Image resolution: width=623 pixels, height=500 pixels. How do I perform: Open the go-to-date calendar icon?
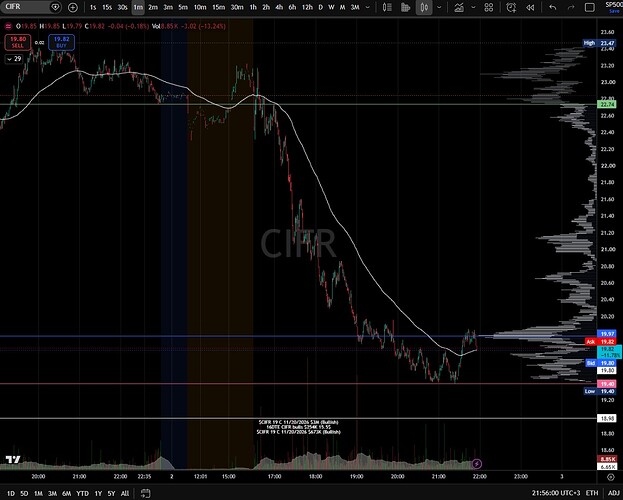pos(145,493)
